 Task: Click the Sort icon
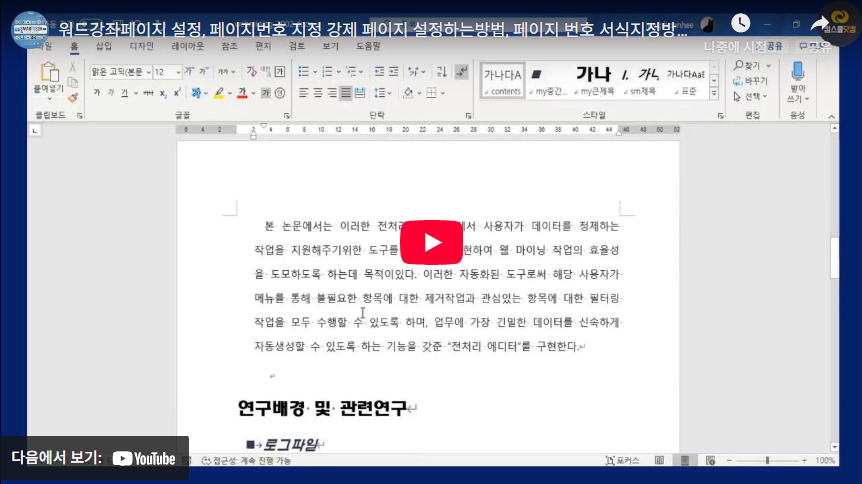click(441, 72)
